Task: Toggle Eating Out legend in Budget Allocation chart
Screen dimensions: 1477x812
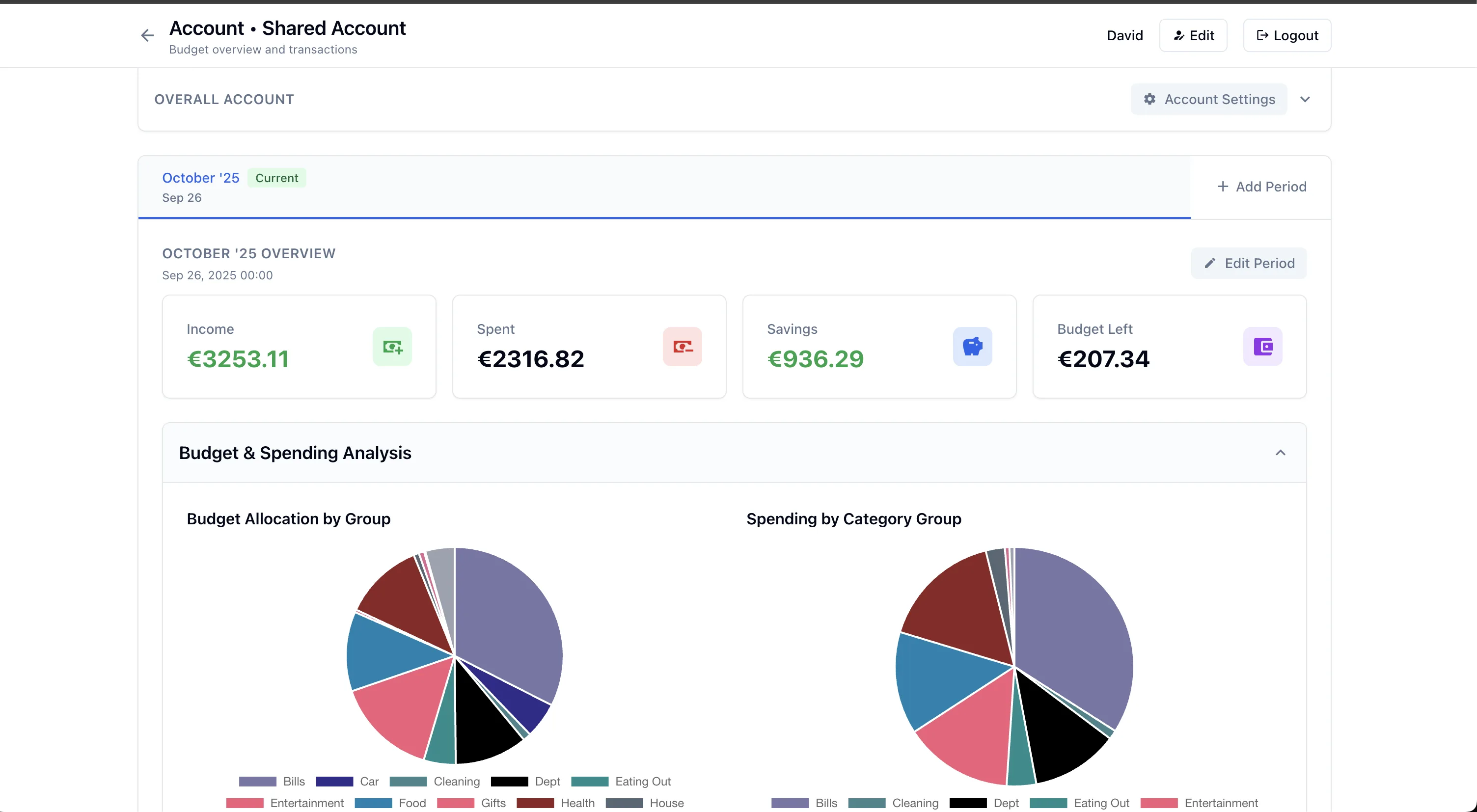Action: tap(621, 781)
